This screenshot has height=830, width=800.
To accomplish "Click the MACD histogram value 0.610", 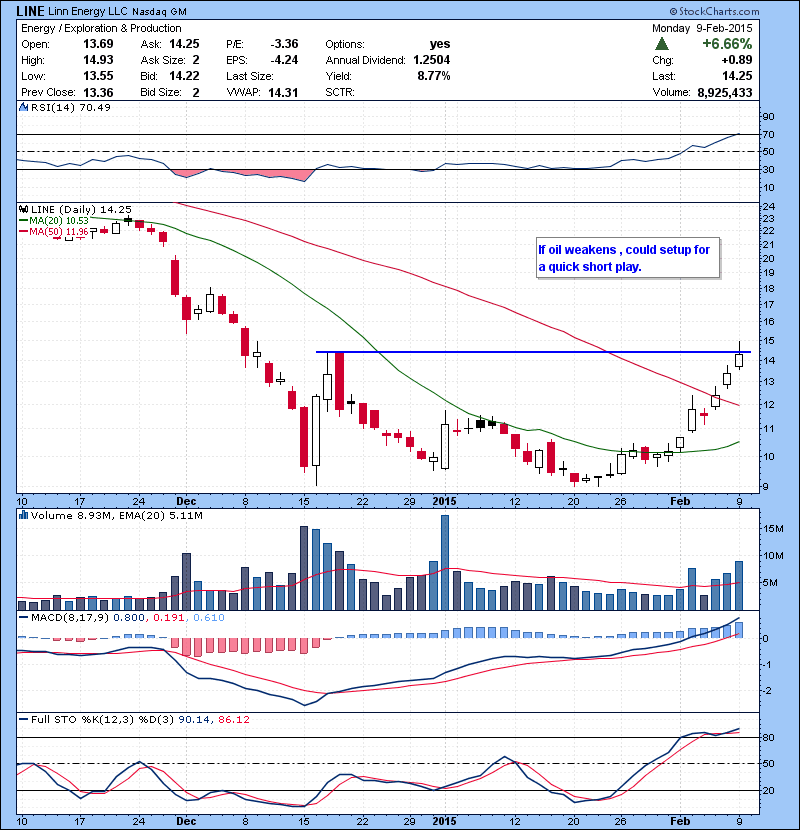I will coord(209,618).
